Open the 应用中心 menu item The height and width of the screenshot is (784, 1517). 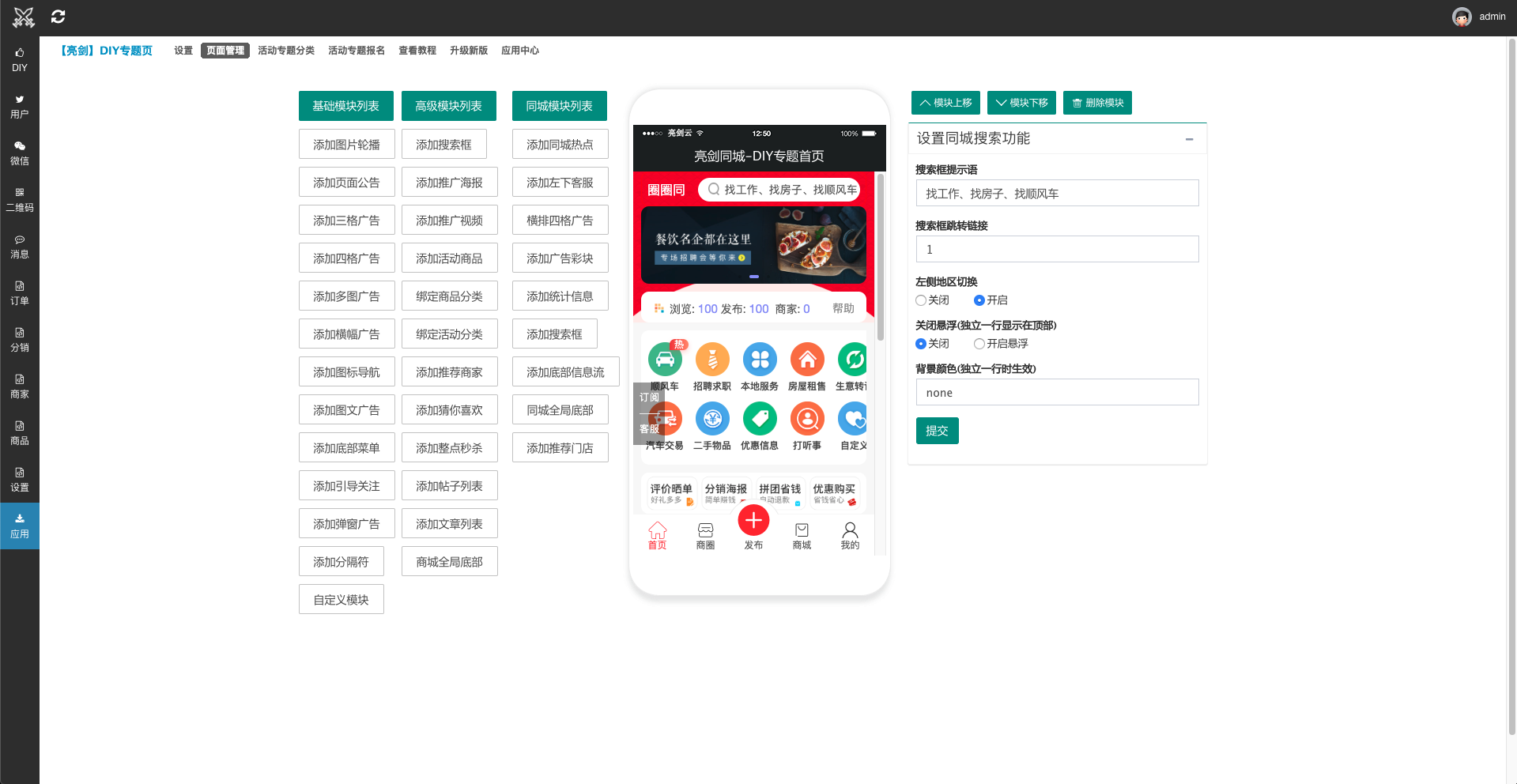(520, 50)
